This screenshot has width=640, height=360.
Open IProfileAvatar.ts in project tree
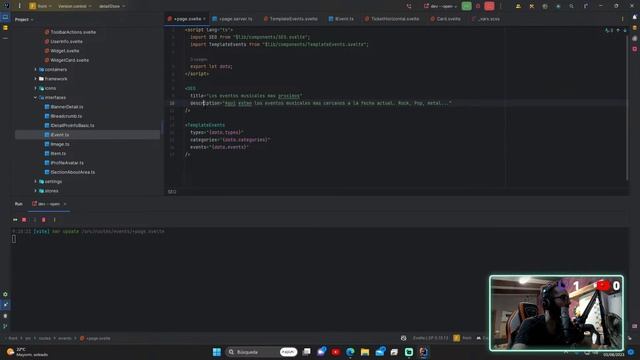tap(67, 163)
